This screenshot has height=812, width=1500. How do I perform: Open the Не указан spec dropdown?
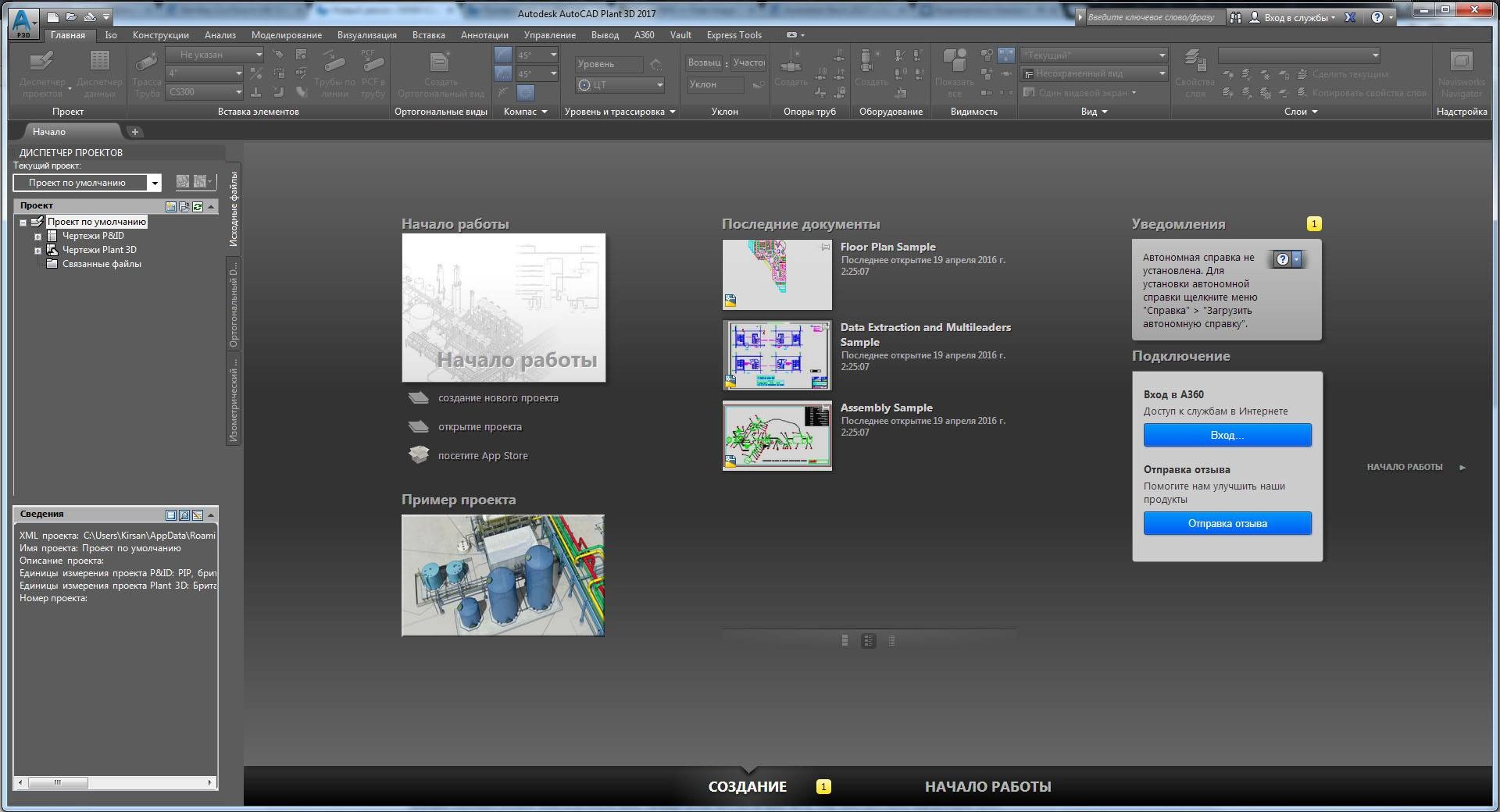tap(215, 55)
